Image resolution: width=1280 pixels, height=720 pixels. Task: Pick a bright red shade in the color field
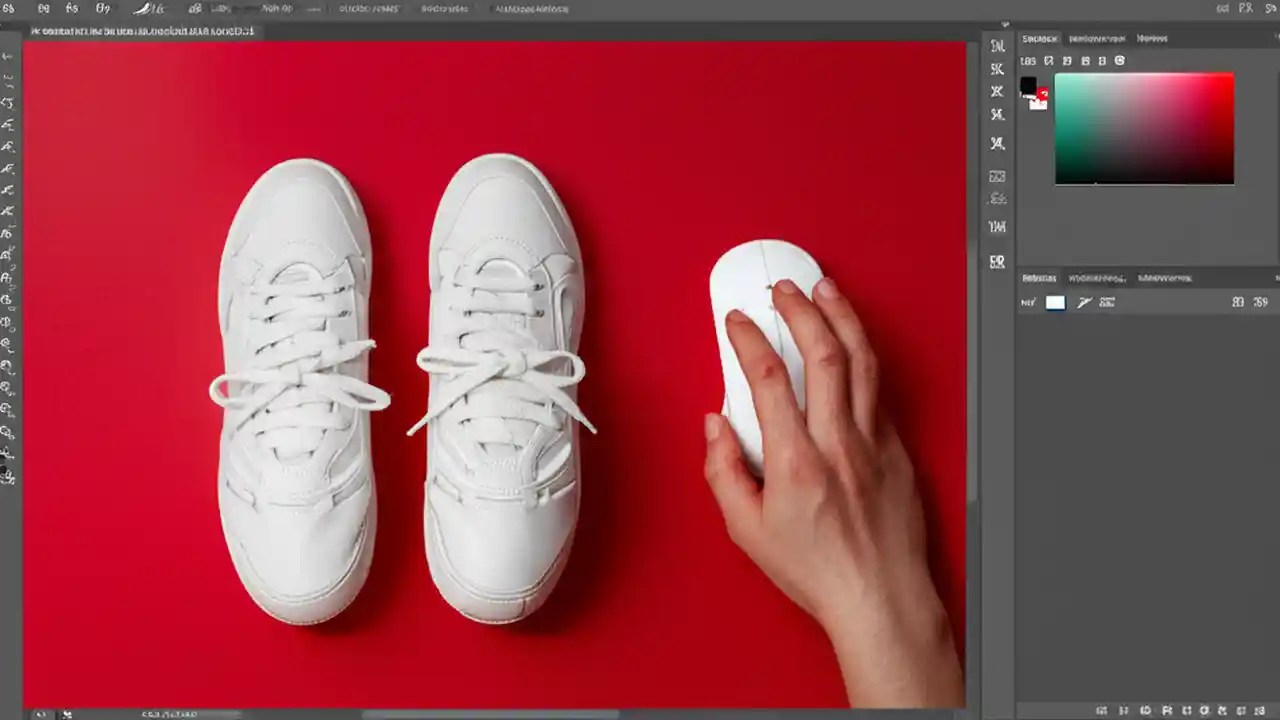[1220, 85]
